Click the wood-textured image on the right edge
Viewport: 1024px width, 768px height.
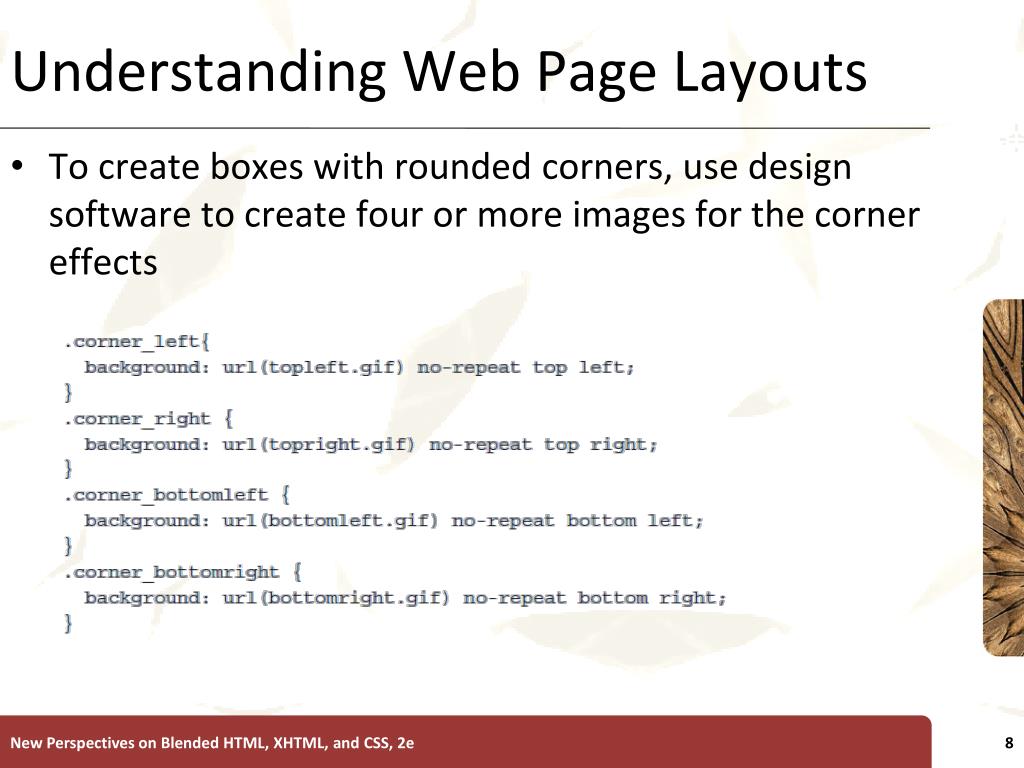1003,477
